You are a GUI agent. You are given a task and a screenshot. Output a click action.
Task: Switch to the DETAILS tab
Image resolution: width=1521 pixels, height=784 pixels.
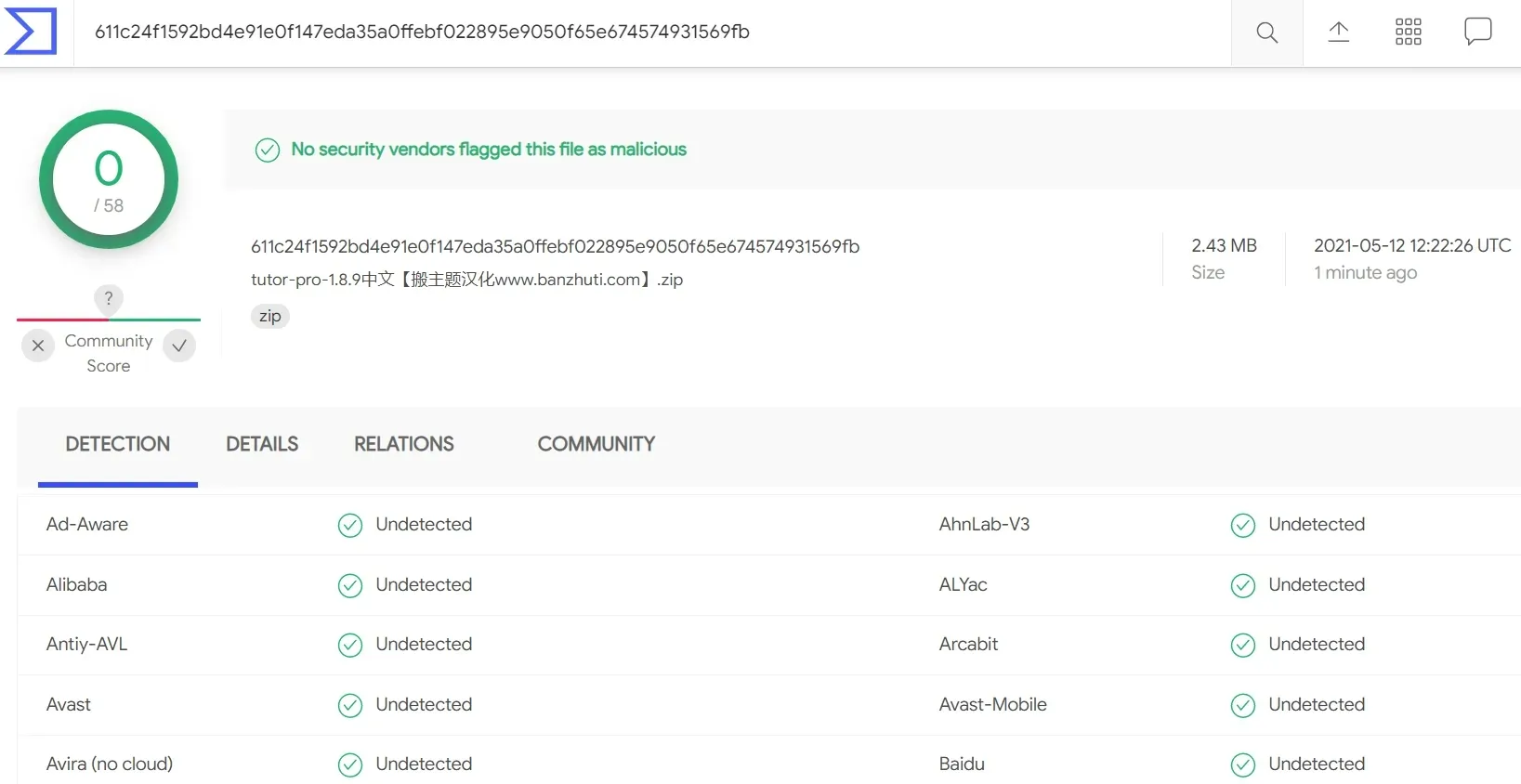point(262,445)
